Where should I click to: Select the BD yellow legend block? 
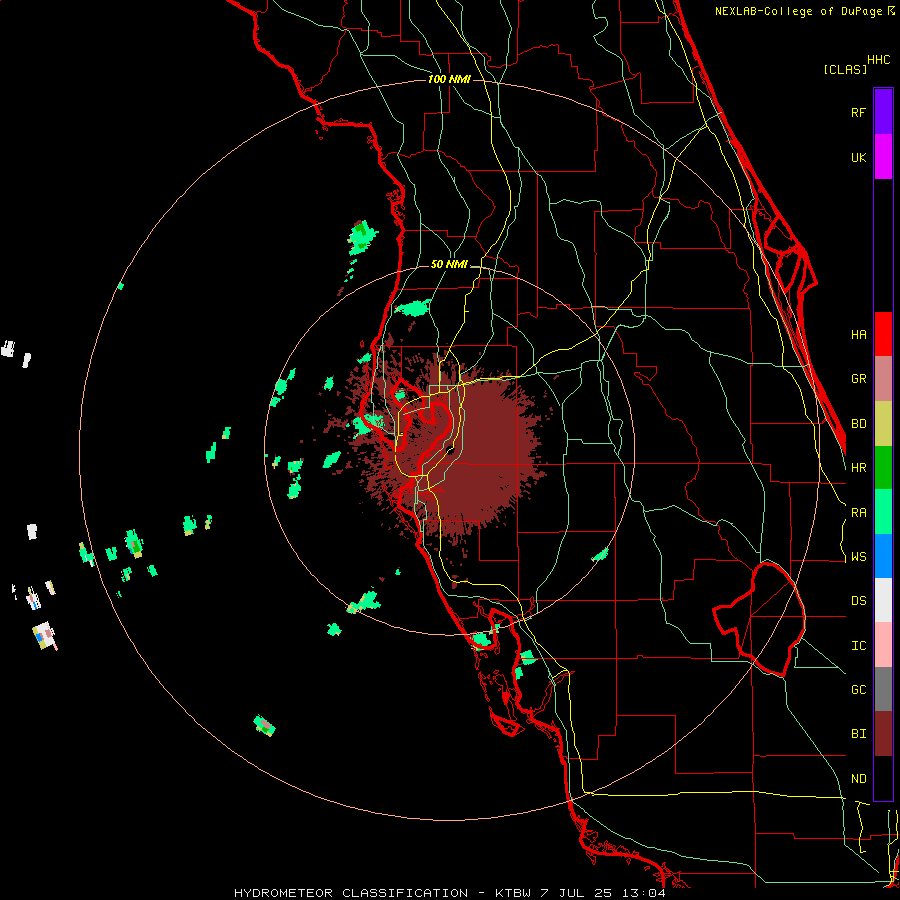coord(883,424)
